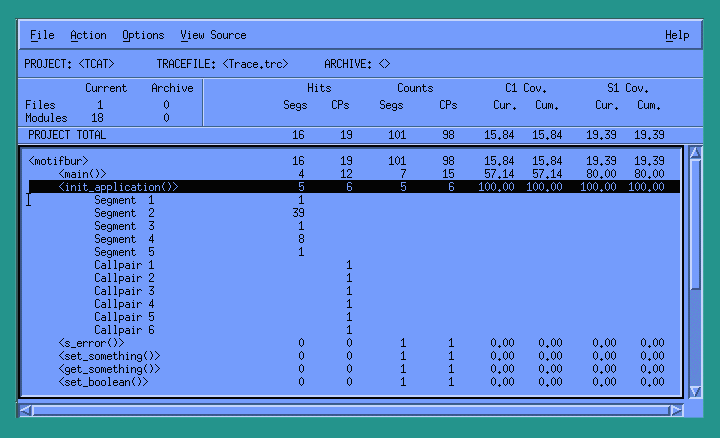Click the horizontal scrollbar right arrow
The height and width of the screenshot is (438, 720).
(x=677, y=410)
